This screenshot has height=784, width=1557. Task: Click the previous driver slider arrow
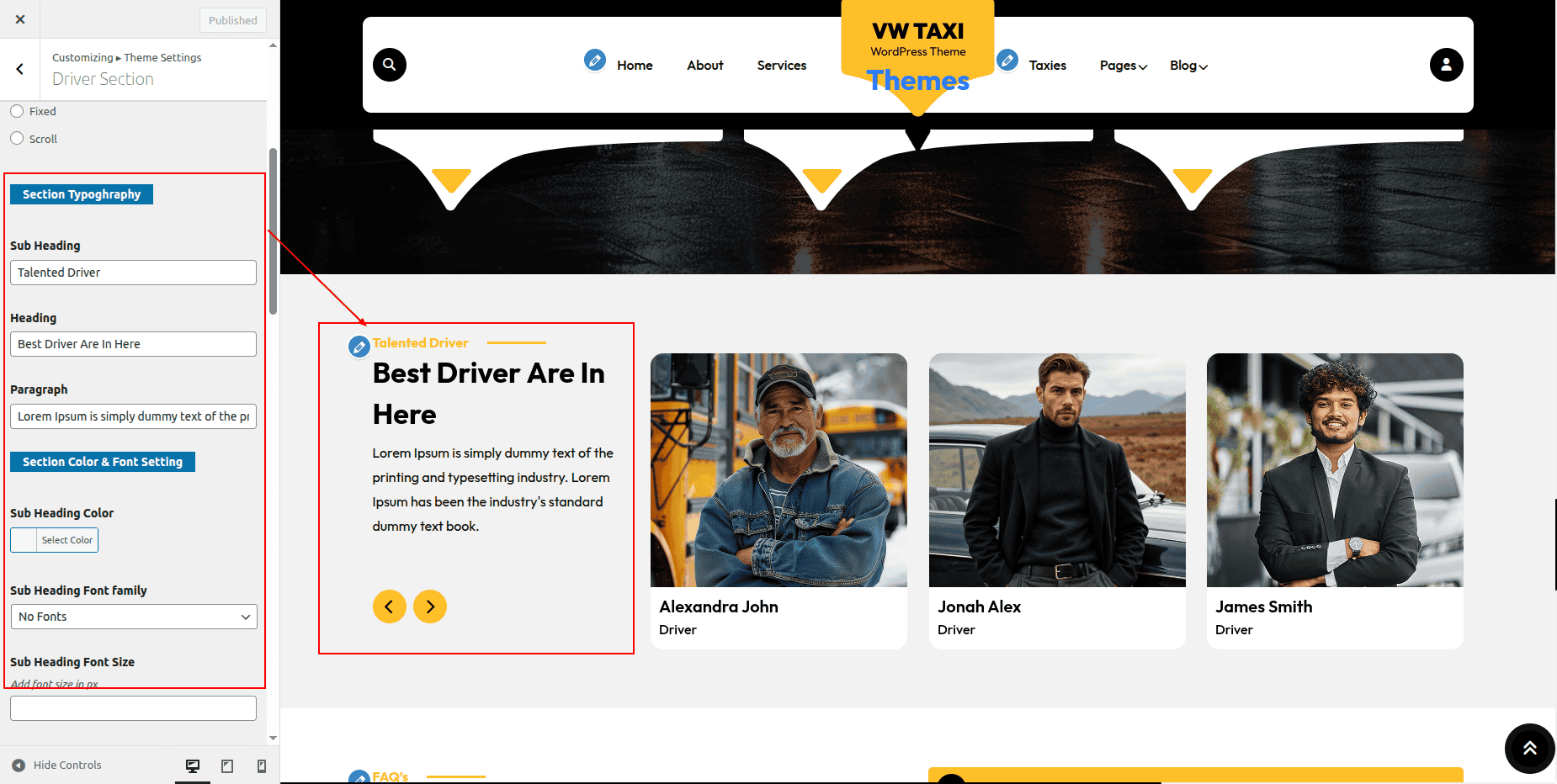(x=390, y=607)
